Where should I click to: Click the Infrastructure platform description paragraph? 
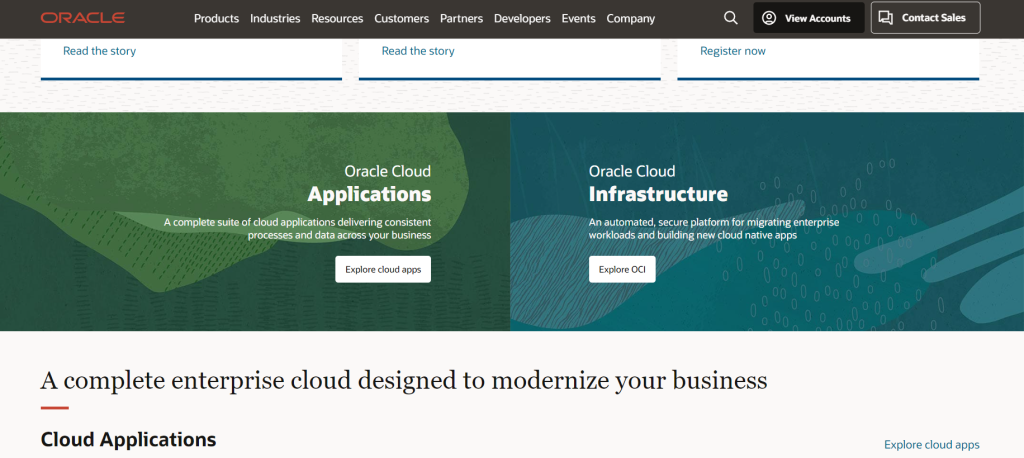pos(714,229)
